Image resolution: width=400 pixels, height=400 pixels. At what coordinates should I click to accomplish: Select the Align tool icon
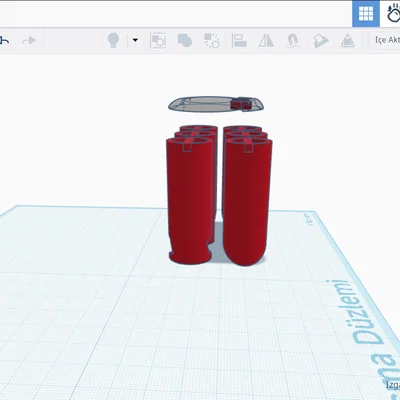coord(239,41)
